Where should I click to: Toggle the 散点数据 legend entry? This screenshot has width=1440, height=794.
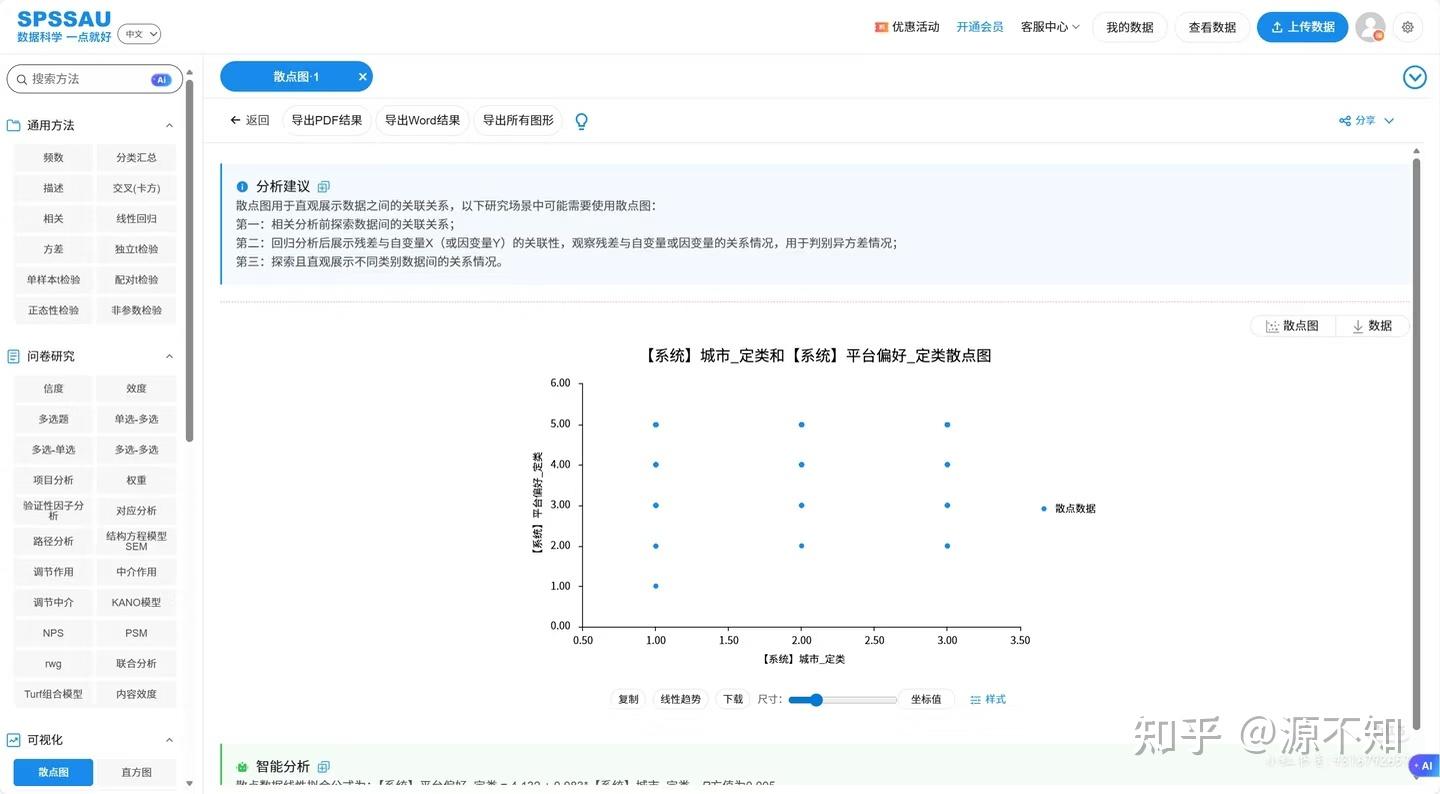coord(1068,509)
